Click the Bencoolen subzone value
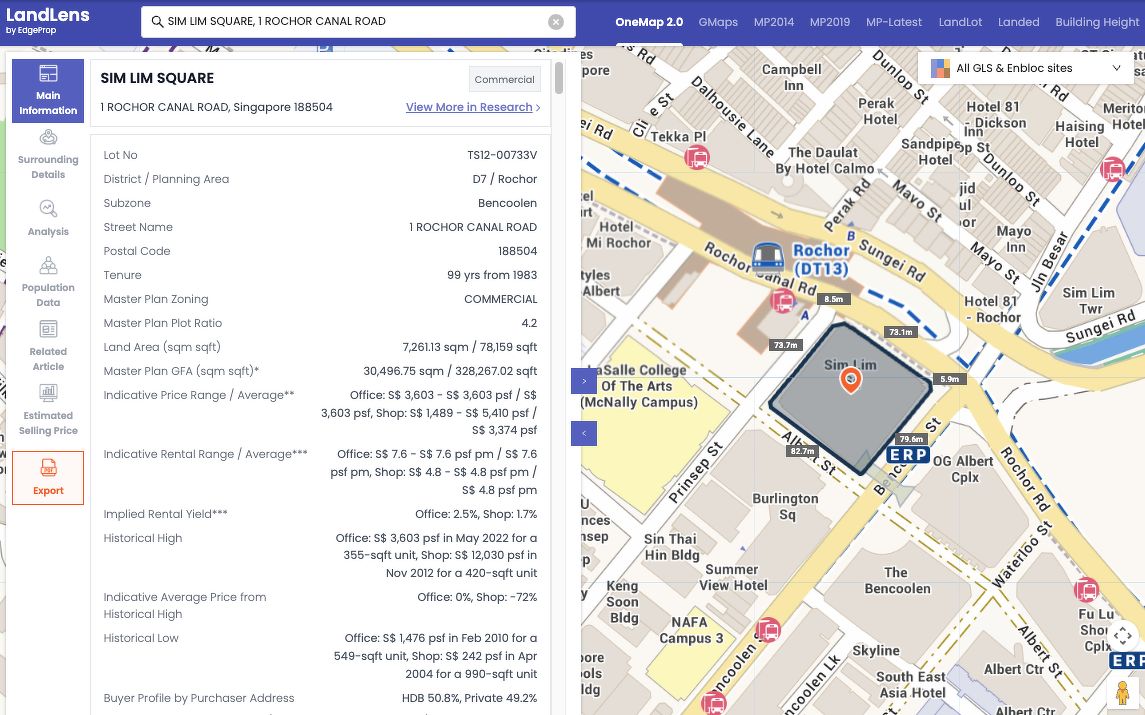Image resolution: width=1145 pixels, height=715 pixels. [508, 203]
